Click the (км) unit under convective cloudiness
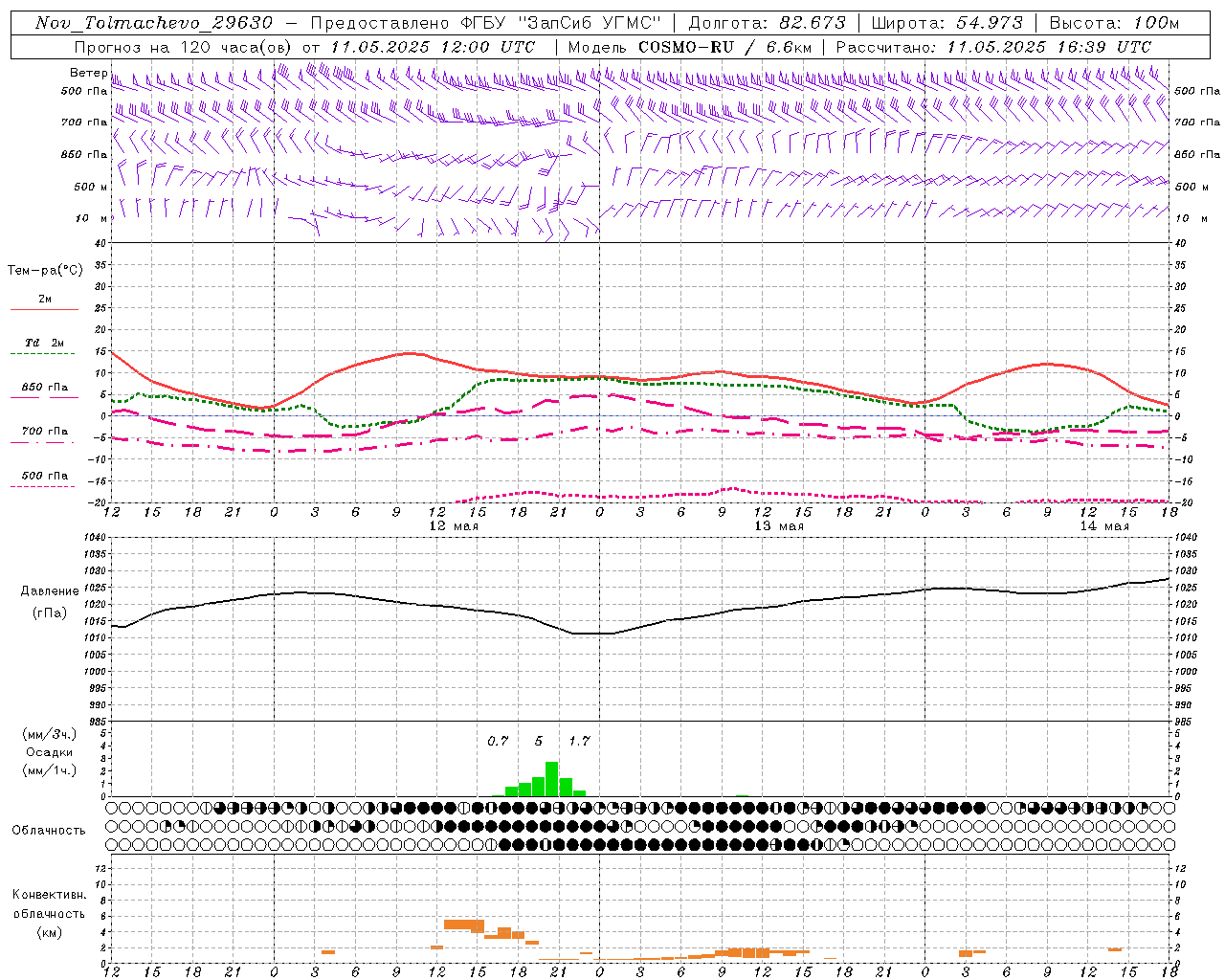 point(49,931)
